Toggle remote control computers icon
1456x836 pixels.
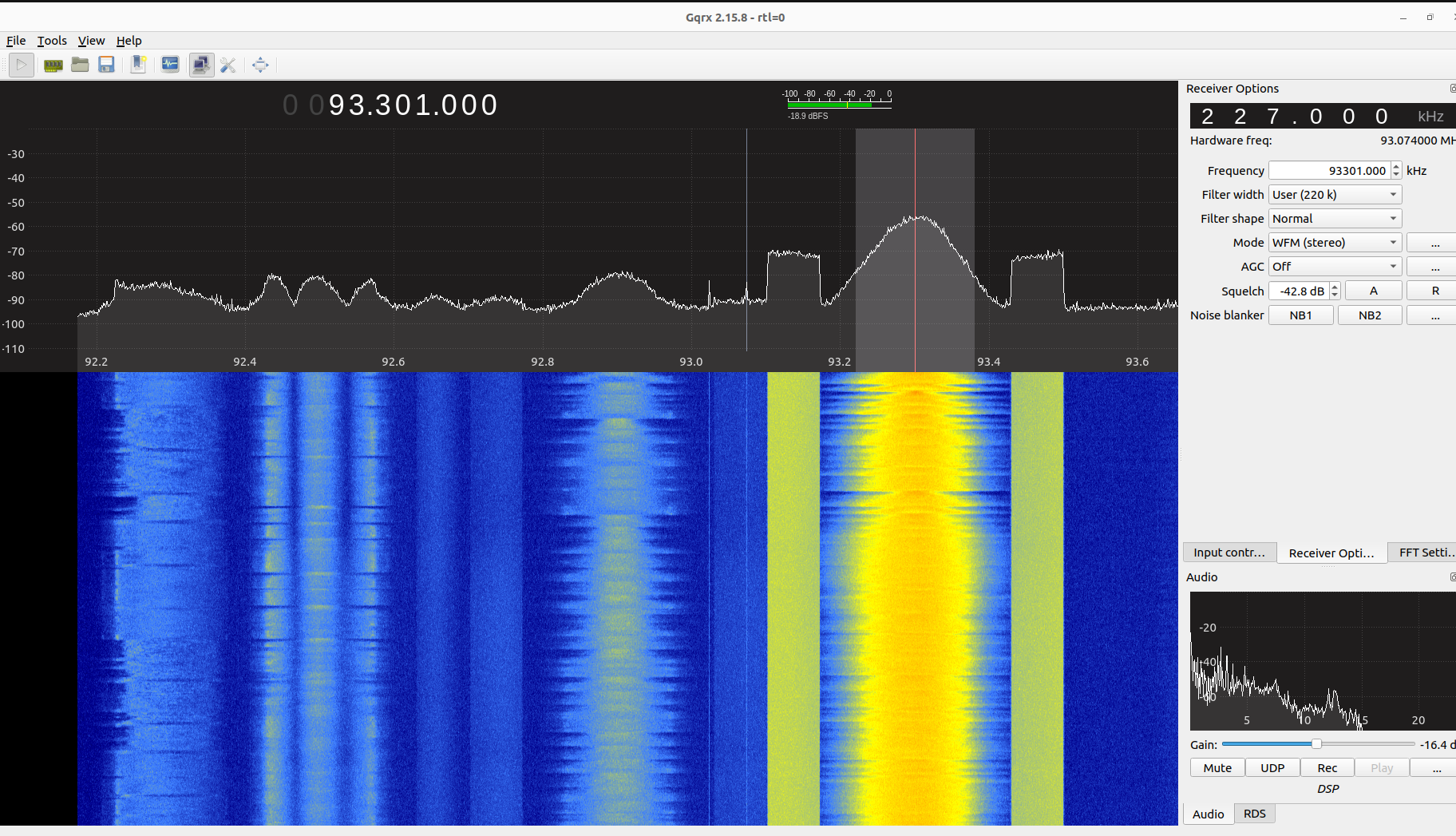pos(201,65)
